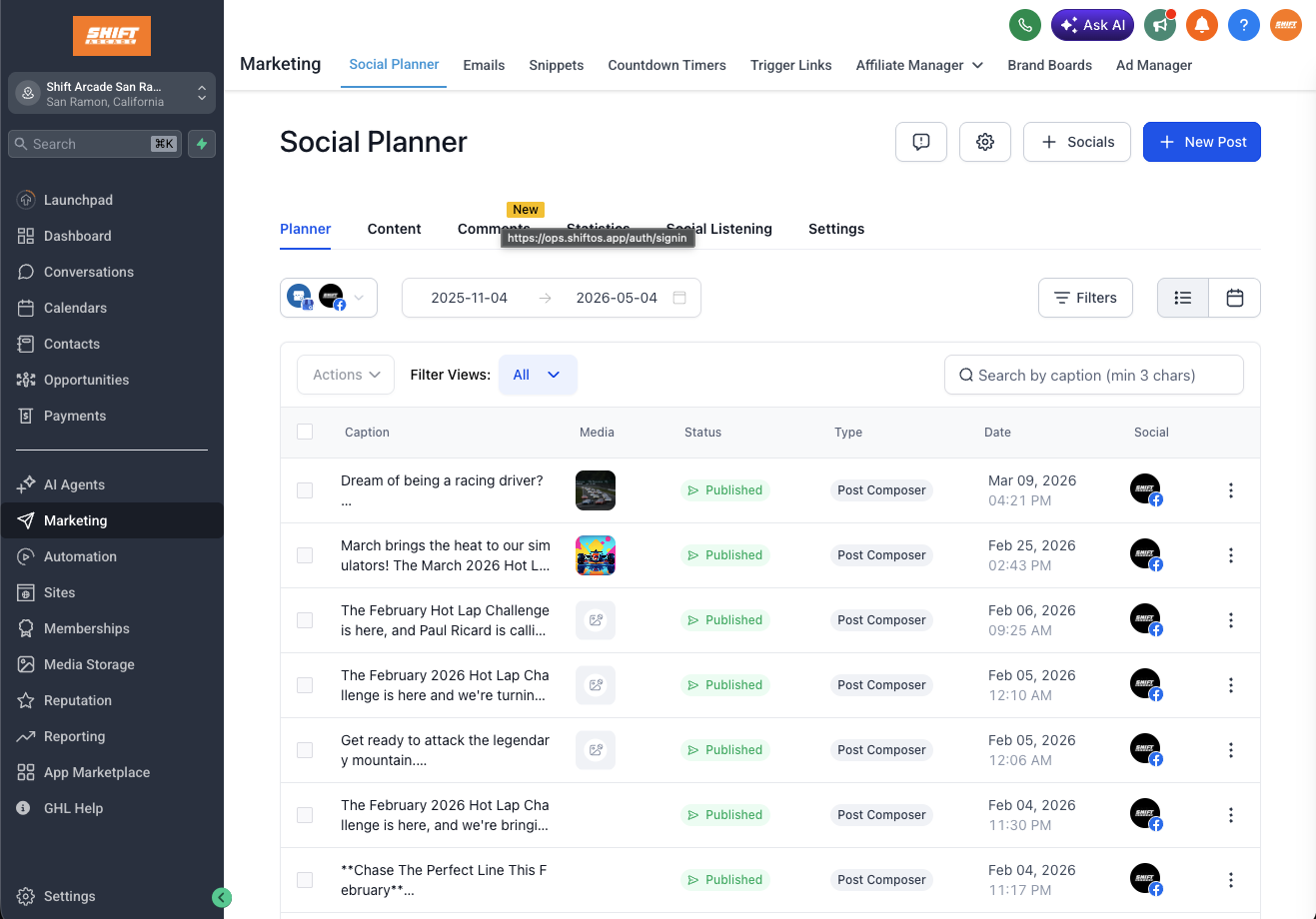Screen dimensions: 1316x919
Task: Open the Social Planner settings gear
Action: pos(984,142)
